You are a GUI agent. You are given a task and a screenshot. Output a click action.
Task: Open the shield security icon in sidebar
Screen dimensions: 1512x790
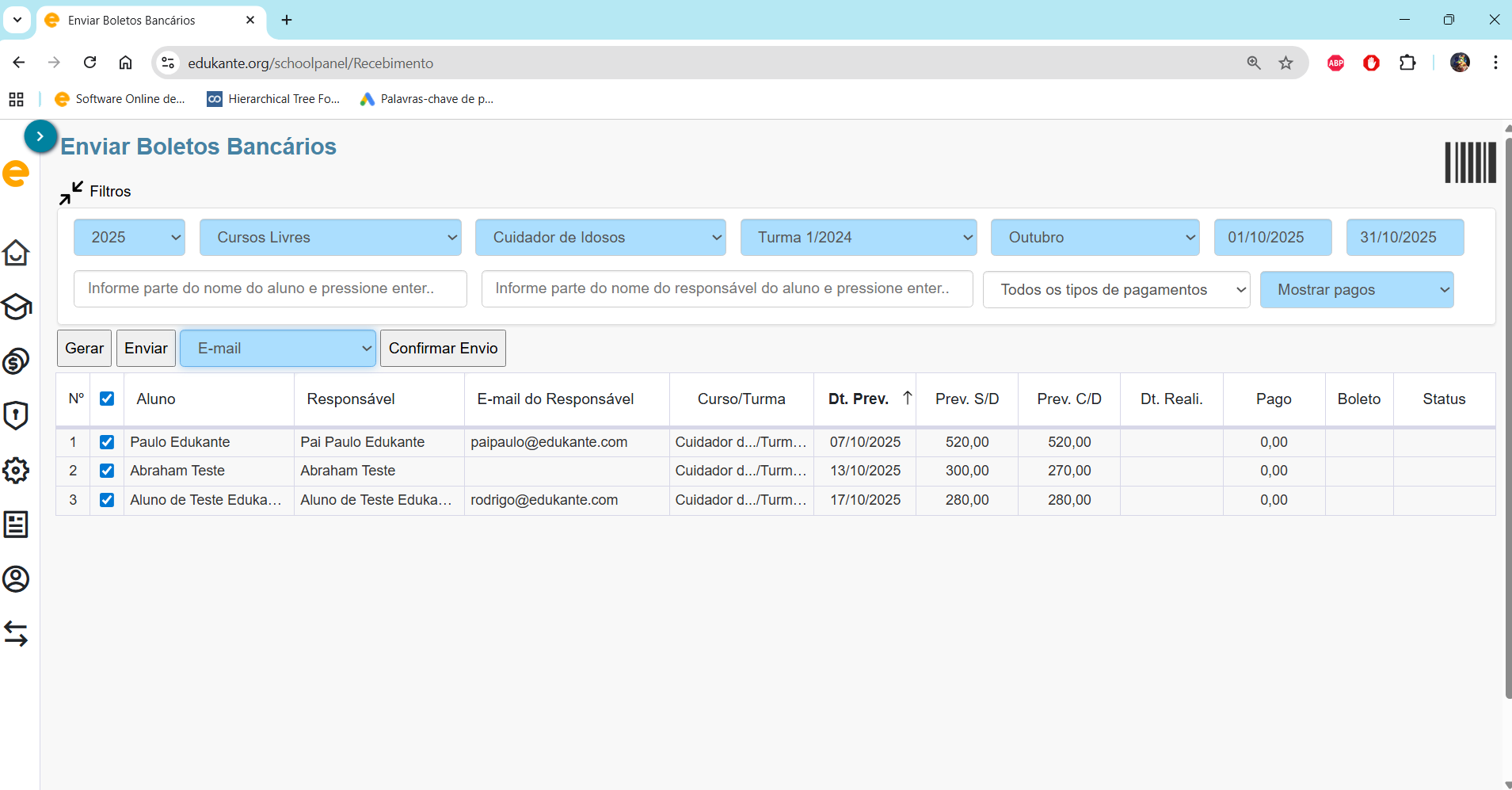(16, 415)
